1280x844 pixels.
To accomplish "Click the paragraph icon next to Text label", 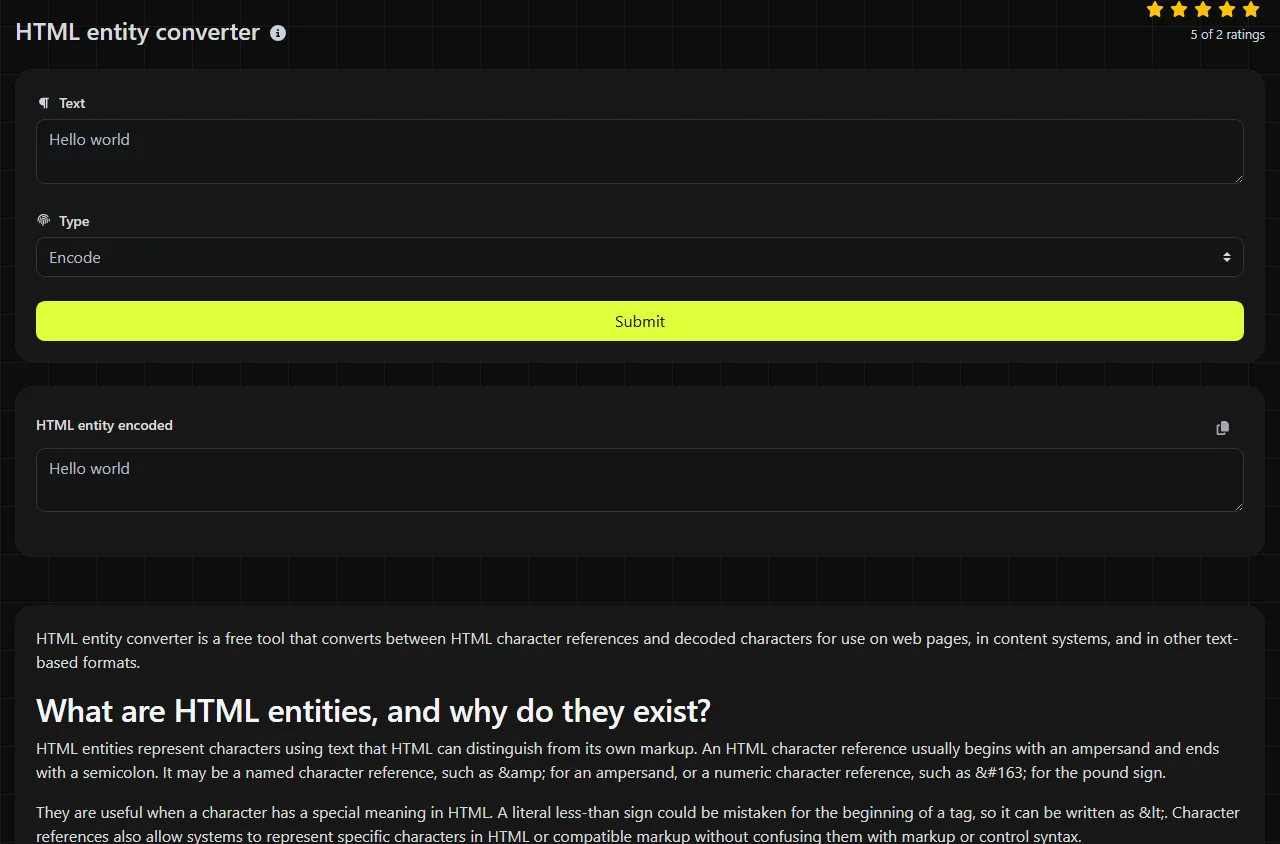I will tap(43, 103).
